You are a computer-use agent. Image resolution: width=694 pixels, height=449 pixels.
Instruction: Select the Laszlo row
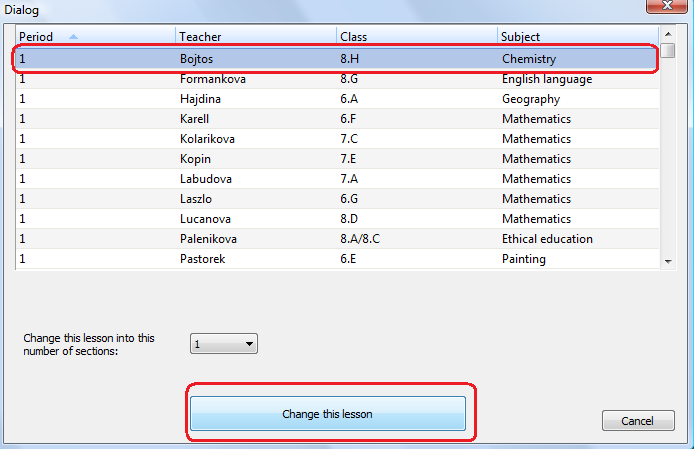click(x=337, y=198)
